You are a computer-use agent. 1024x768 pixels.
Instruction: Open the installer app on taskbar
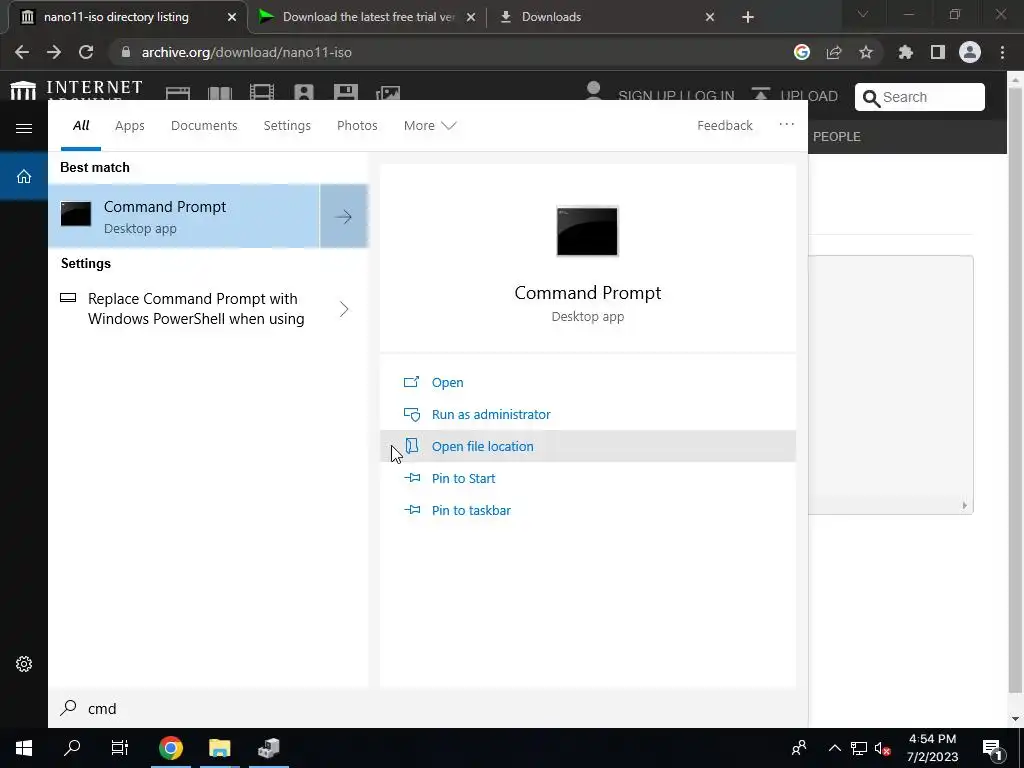coord(268,748)
